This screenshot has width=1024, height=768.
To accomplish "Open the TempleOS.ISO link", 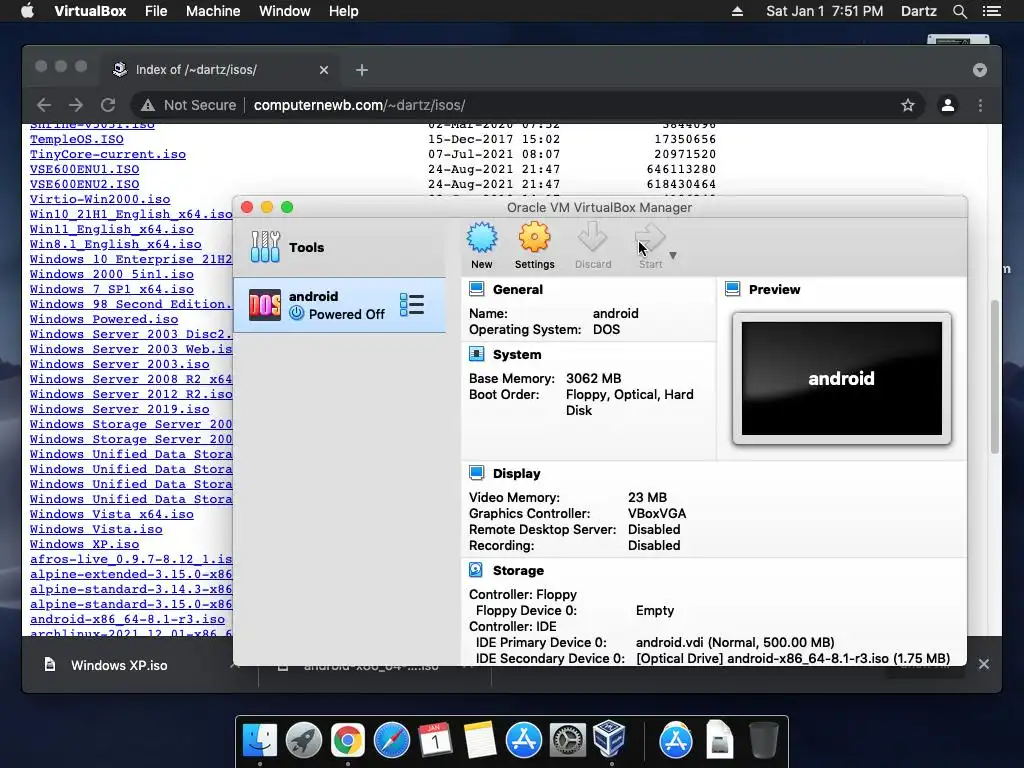I will tap(76, 139).
